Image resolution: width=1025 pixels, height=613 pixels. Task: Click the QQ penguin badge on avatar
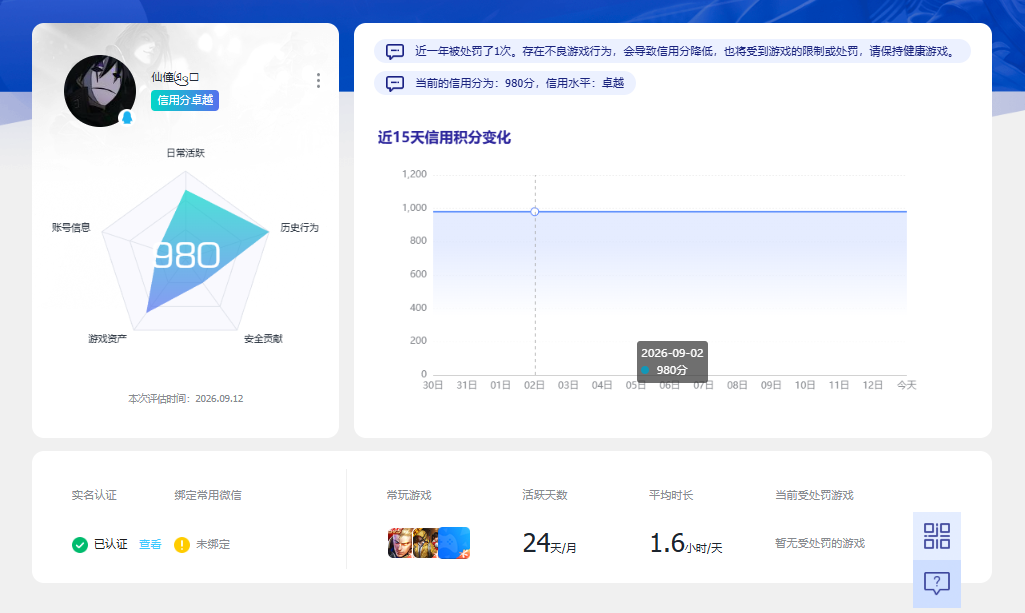point(127,118)
